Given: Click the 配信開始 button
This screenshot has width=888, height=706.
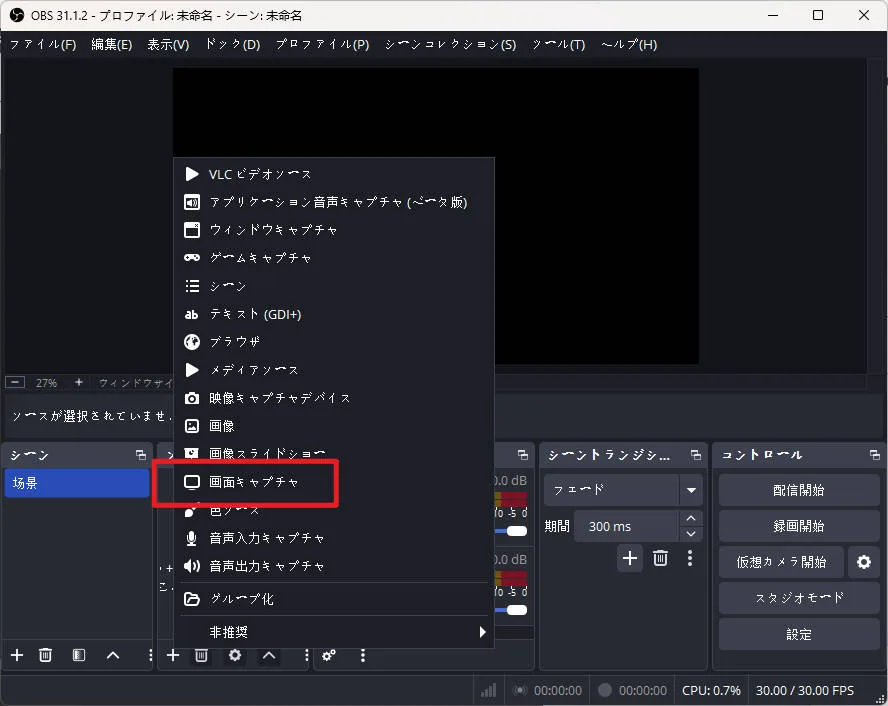Looking at the screenshot, I should pyautogui.click(x=799, y=490).
